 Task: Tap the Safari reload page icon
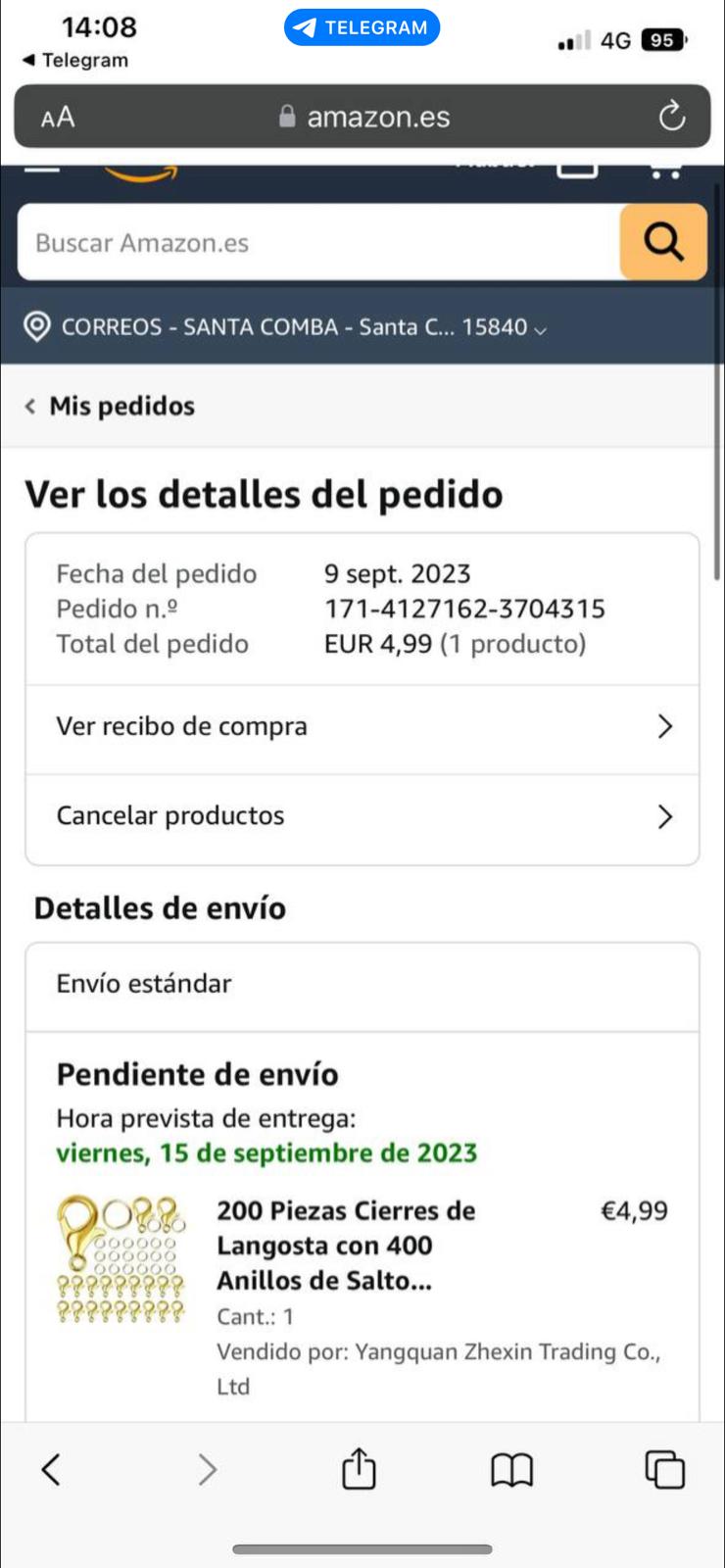click(671, 118)
